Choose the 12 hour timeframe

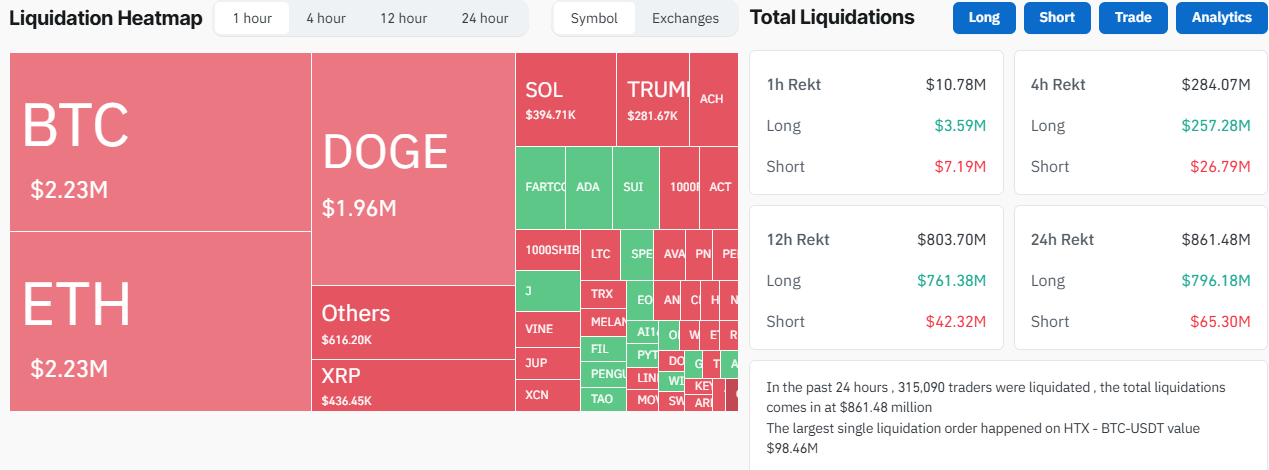coord(404,18)
